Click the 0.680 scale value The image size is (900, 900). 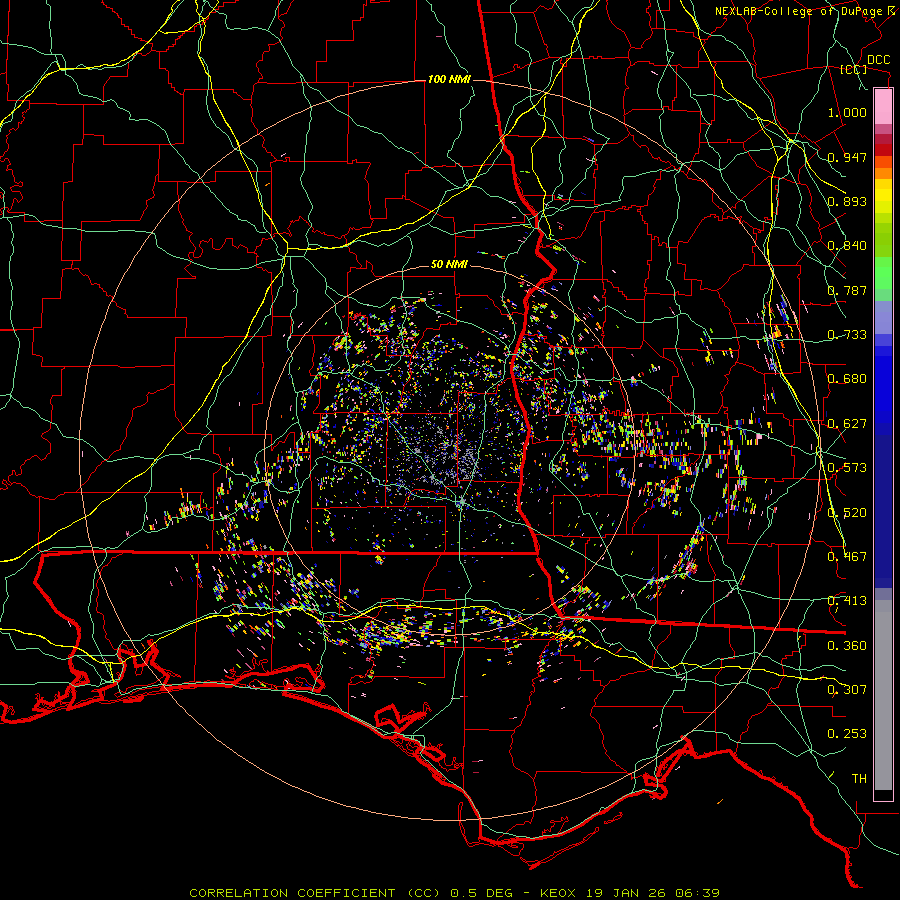click(x=847, y=379)
